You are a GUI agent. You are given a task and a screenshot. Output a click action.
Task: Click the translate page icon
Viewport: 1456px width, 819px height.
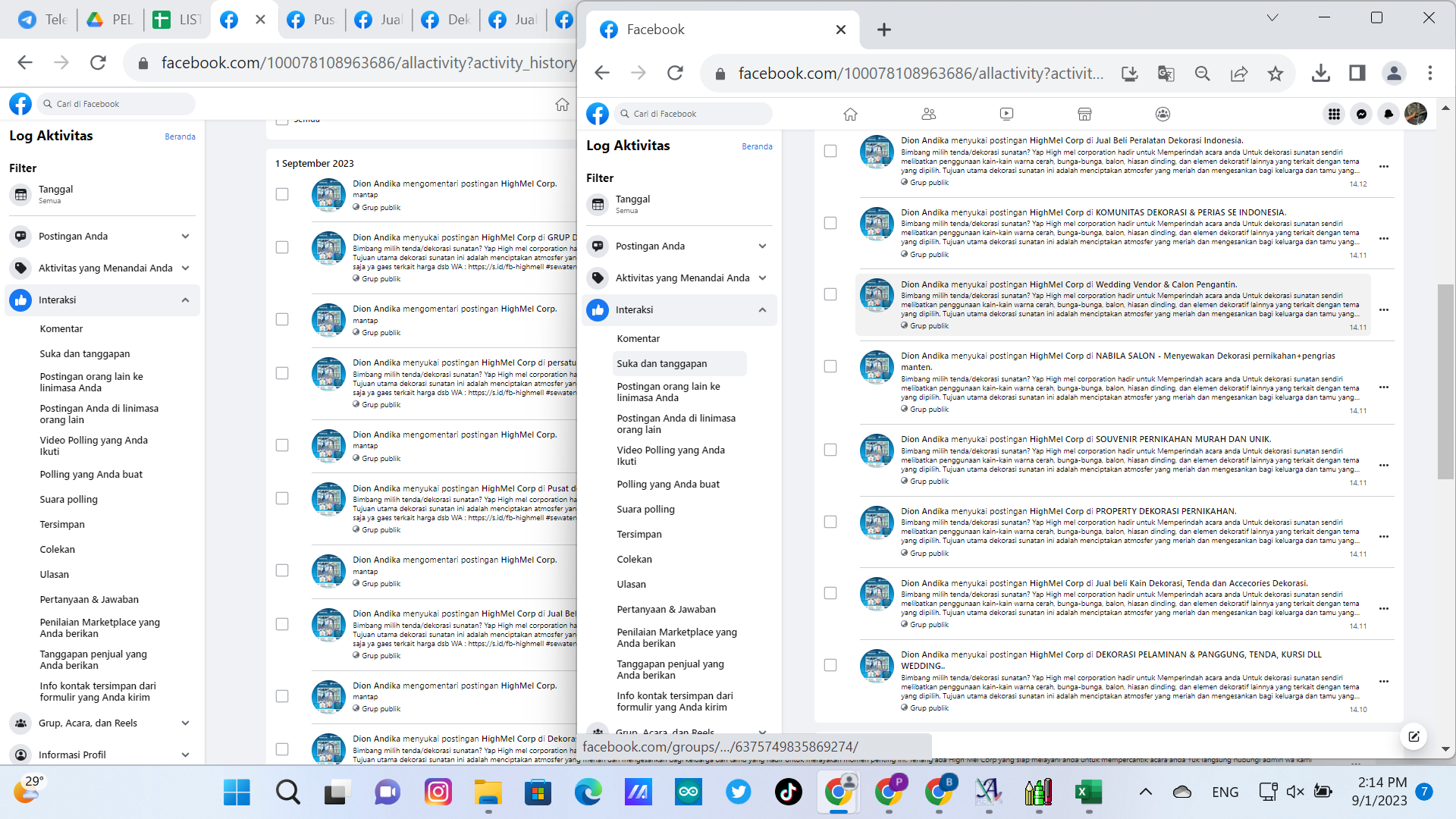1166,74
